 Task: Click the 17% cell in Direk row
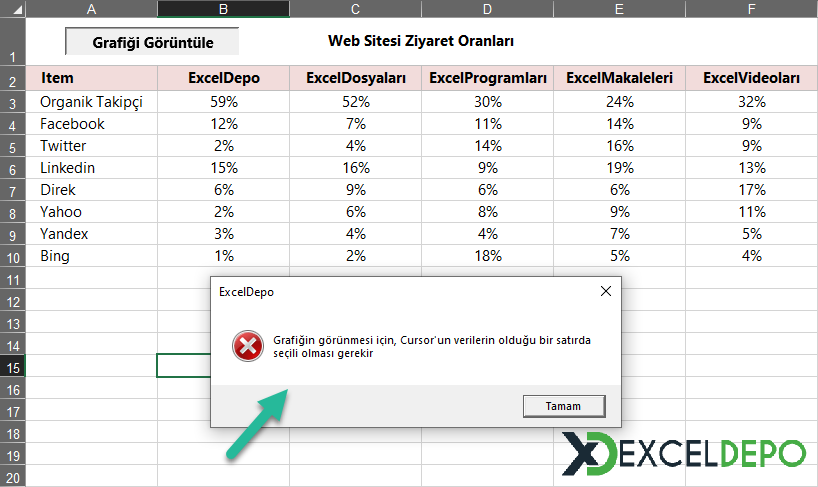click(x=751, y=190)
